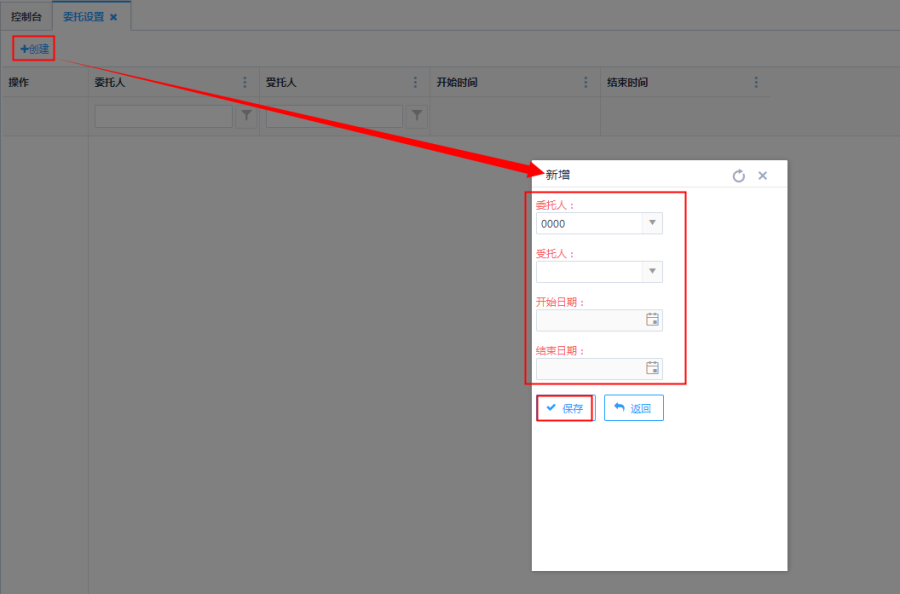Click the 创建 create button

pyautogui.click(x=34, y=48)
